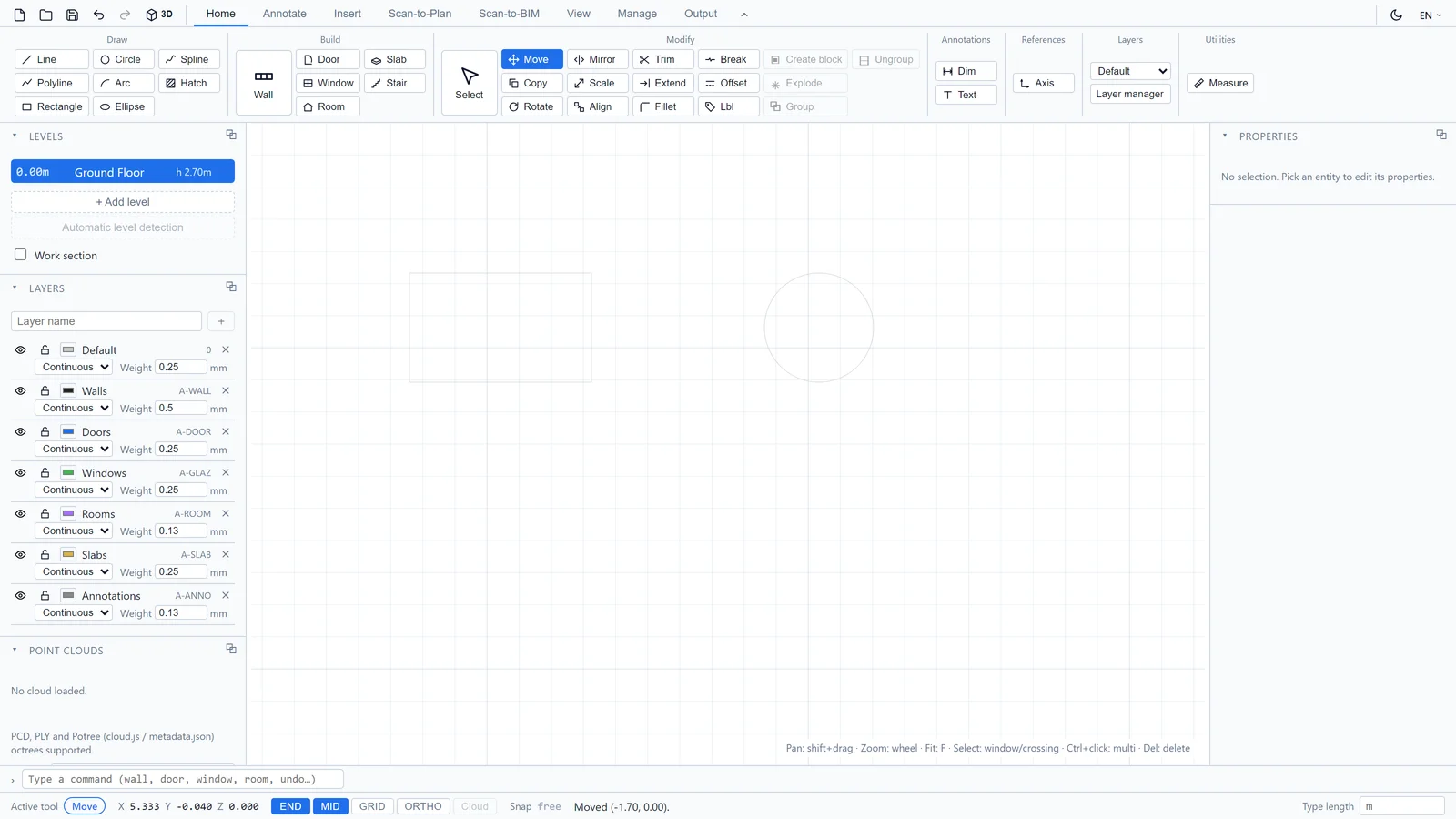Open Walls layer linetype dropdown
Screen dimensions: 1456x819
click(74, 408)
